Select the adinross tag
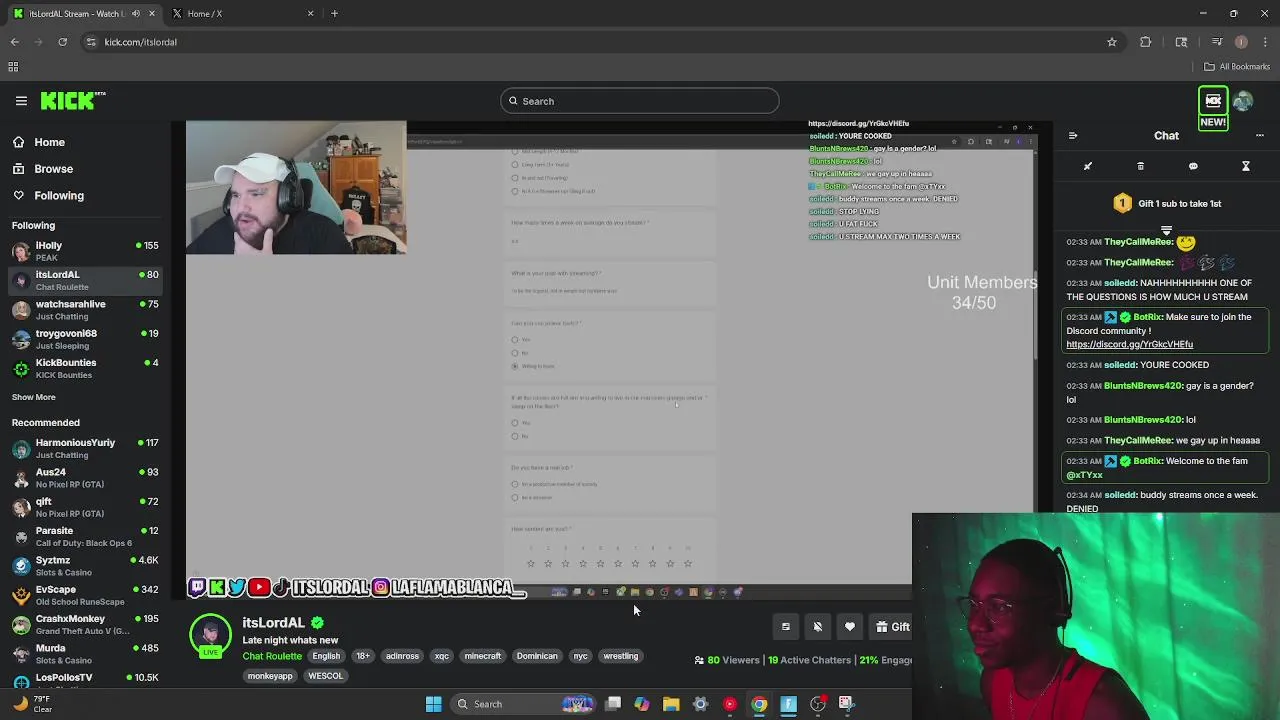Viewport: 1280px width, 720px height. [x=402, y=656]
